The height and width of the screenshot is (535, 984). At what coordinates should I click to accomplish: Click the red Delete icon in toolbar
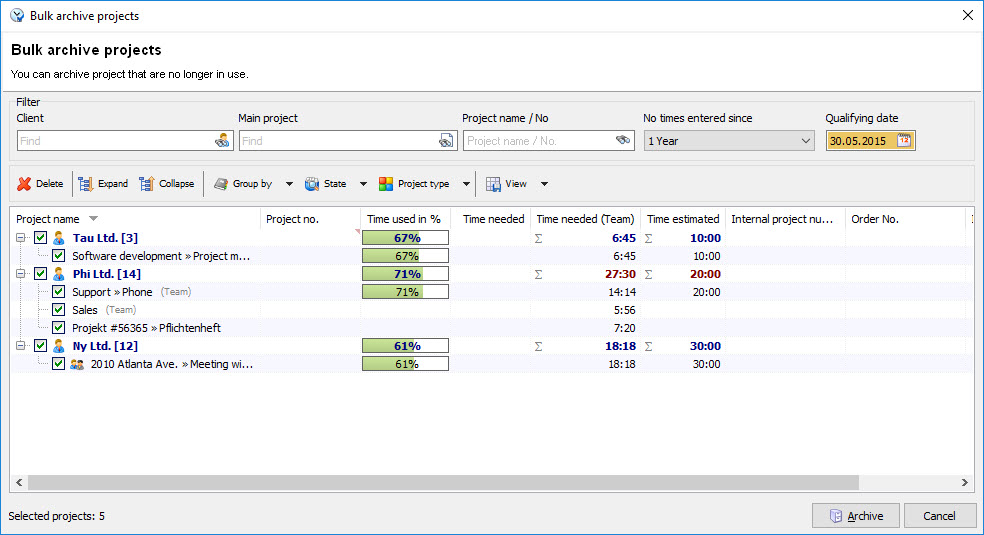click(24, 184)
